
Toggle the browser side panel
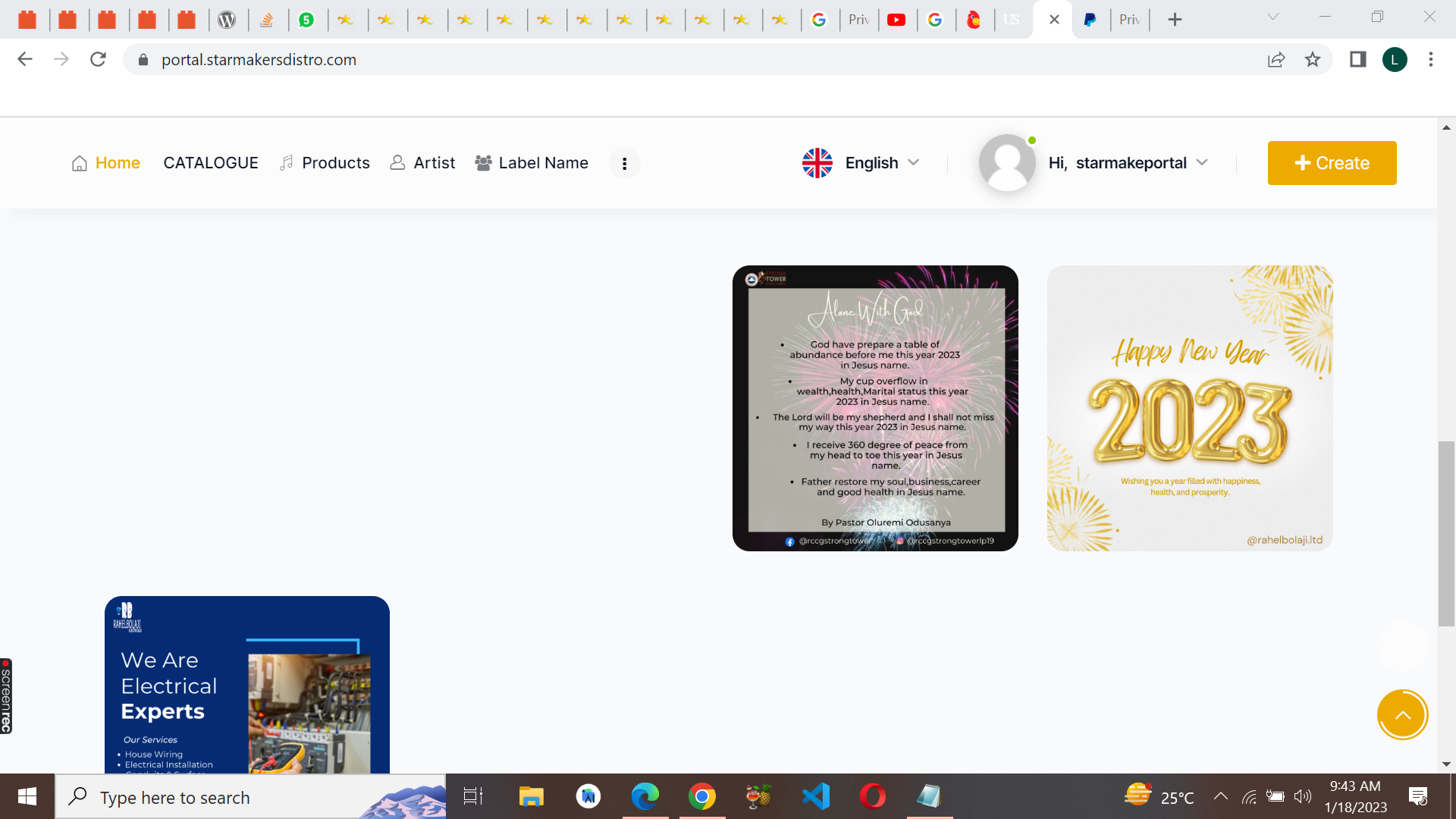[x=1357, y=59]
